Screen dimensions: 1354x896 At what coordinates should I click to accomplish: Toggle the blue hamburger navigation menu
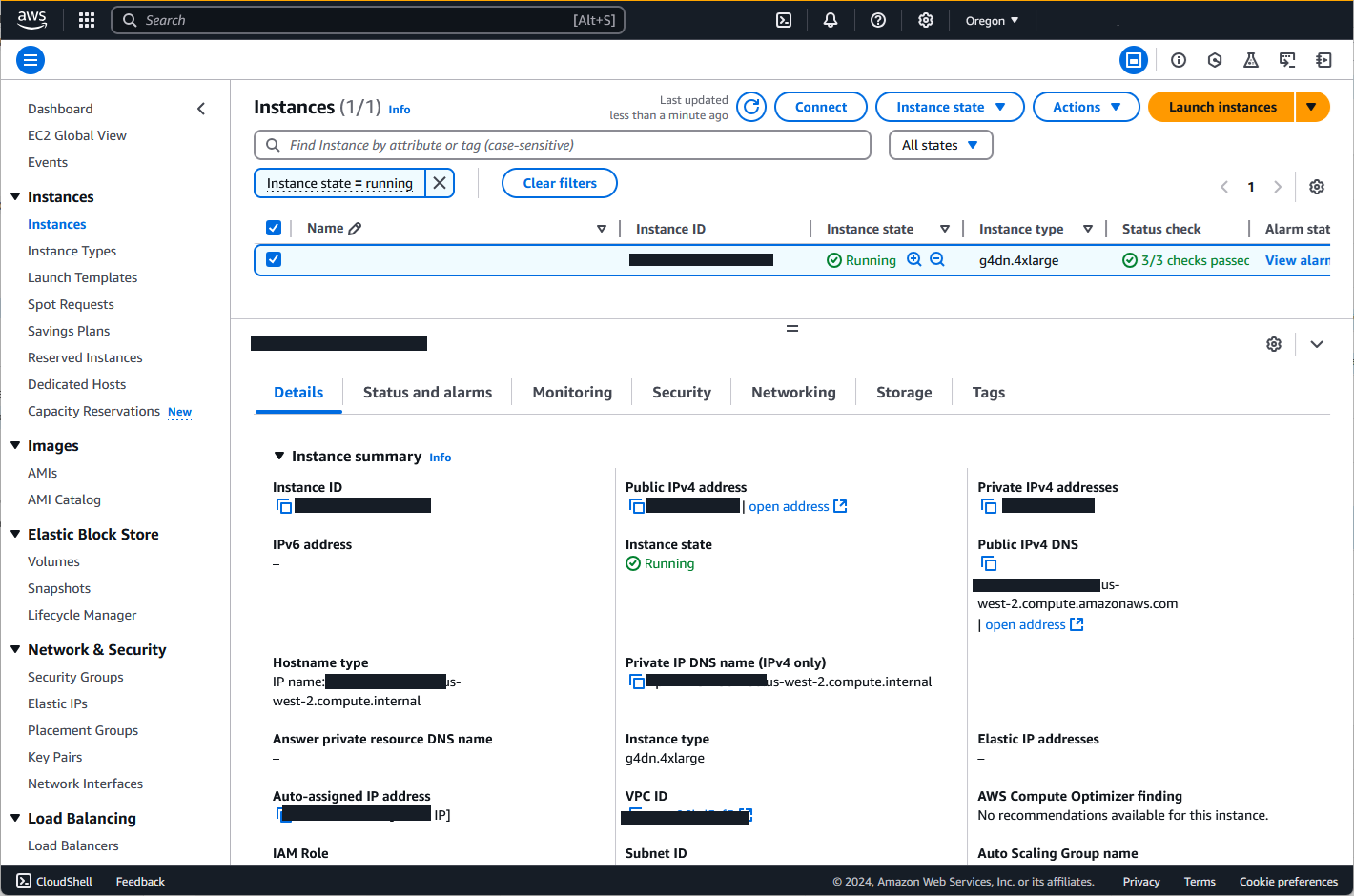click(31, 60)
